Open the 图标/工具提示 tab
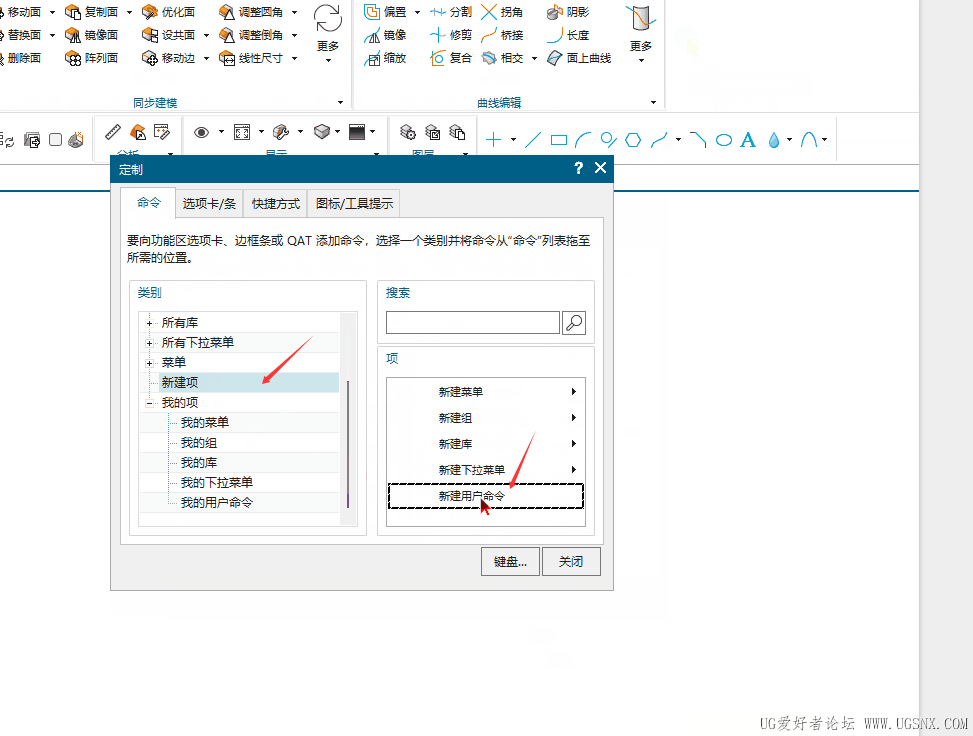 pyautogui.click(x=354, y=204)
